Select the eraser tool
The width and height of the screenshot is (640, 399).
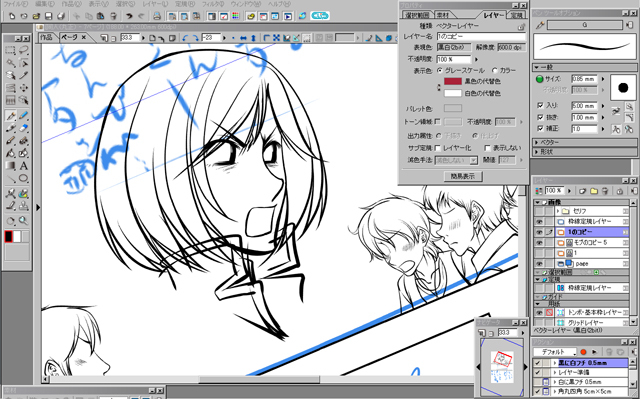[23, 128]
